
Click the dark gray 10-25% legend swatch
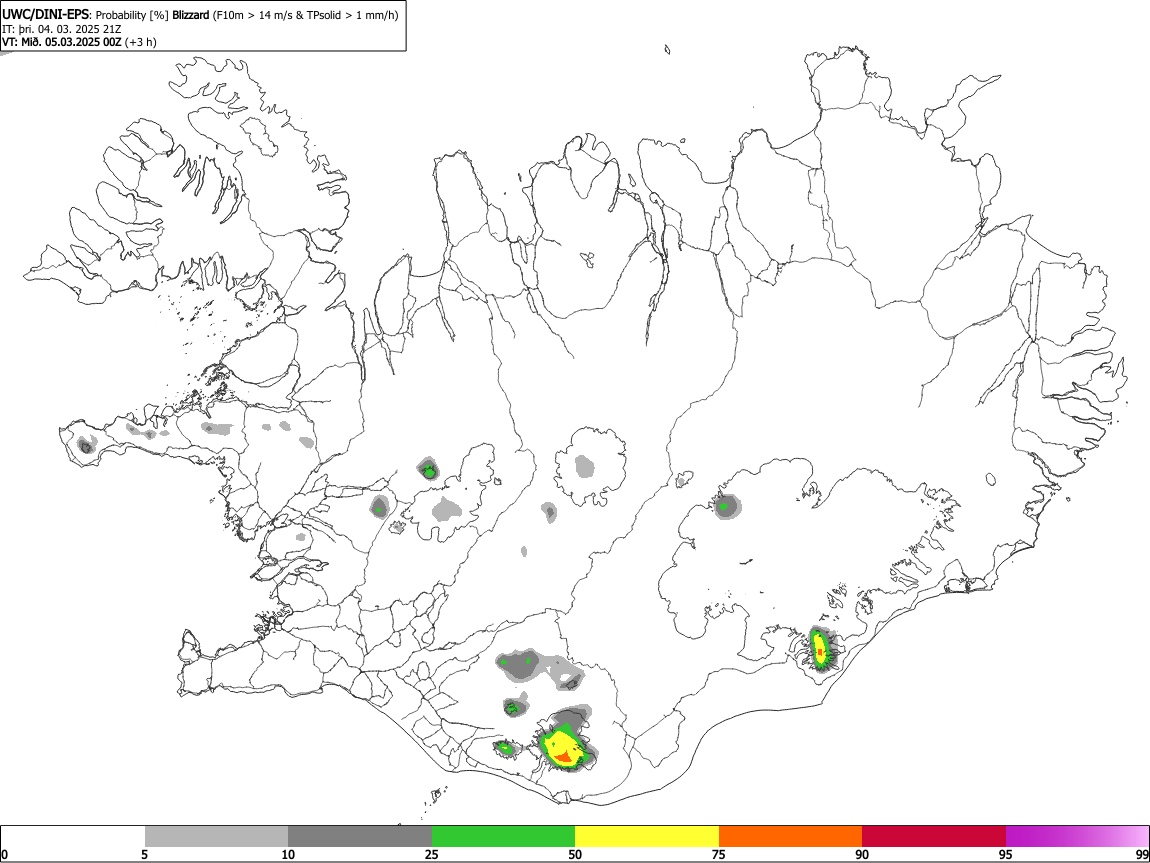click(x=360, y=836)
